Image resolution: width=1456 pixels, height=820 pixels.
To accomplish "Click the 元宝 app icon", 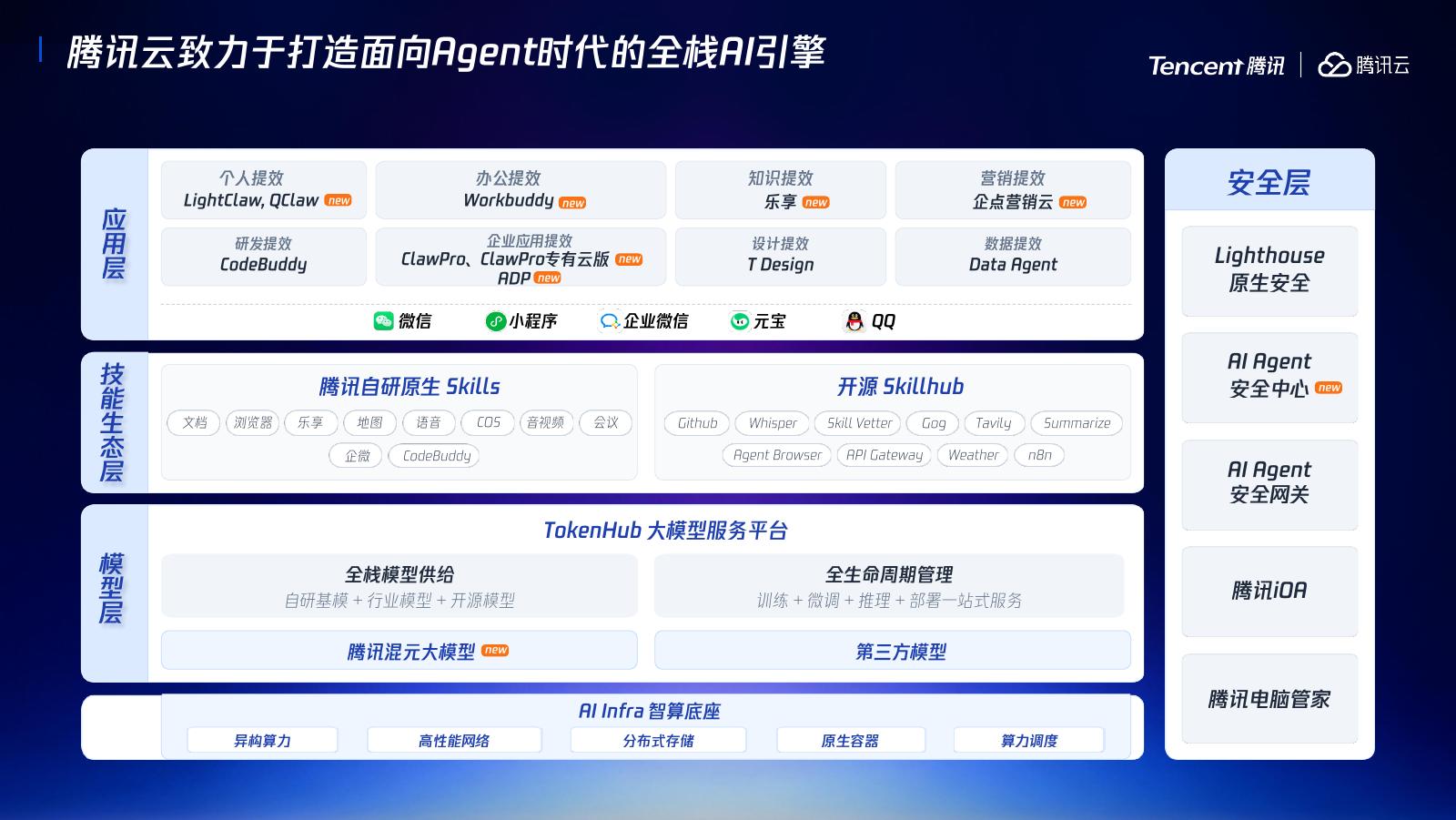I will click(740, 321).
